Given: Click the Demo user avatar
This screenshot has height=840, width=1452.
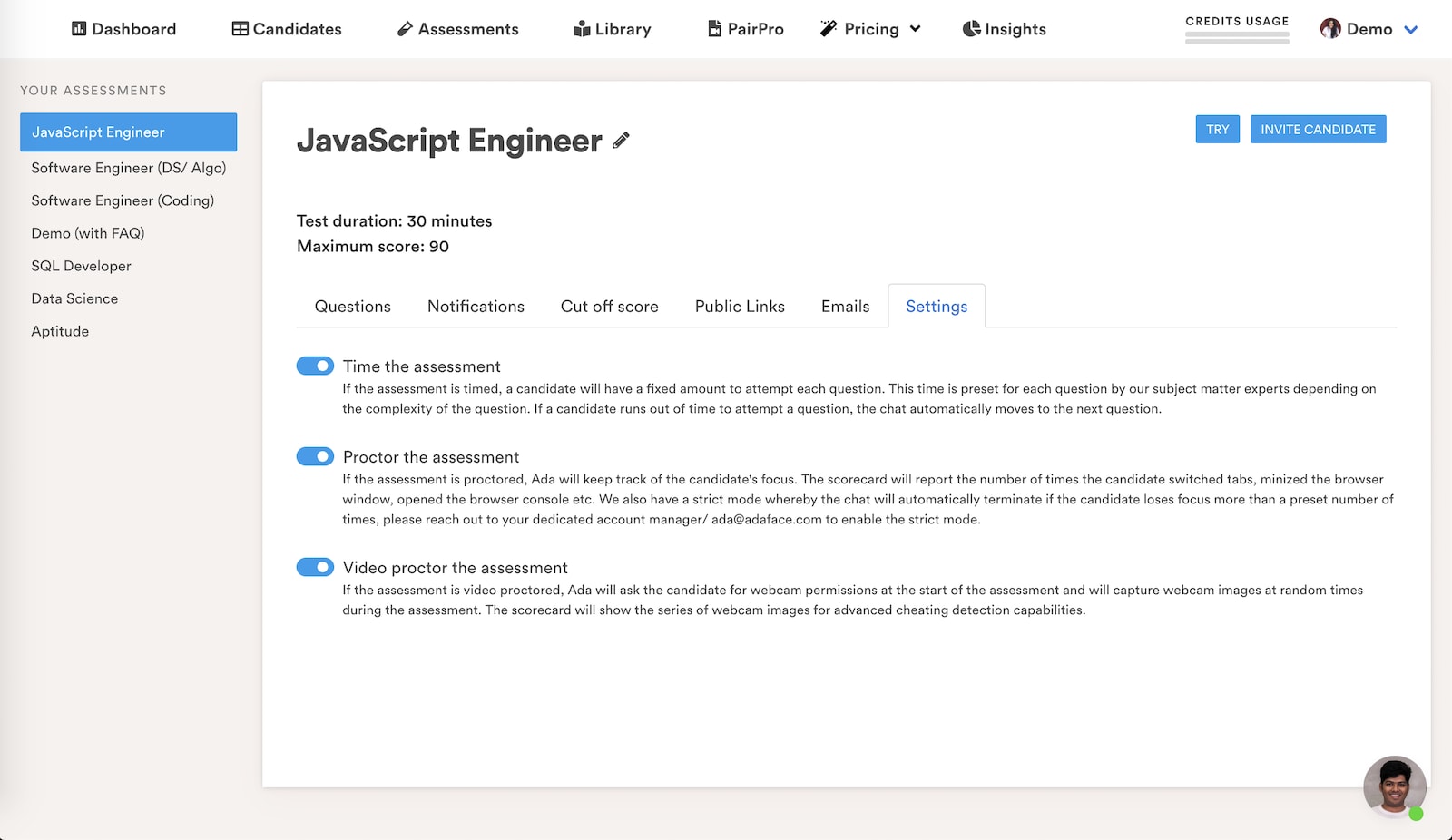Looking at the screenshot, I should [x=1330, y=29].
